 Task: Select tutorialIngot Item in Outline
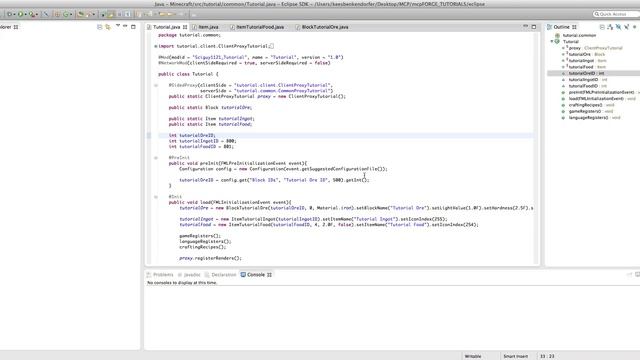(584, 60)
